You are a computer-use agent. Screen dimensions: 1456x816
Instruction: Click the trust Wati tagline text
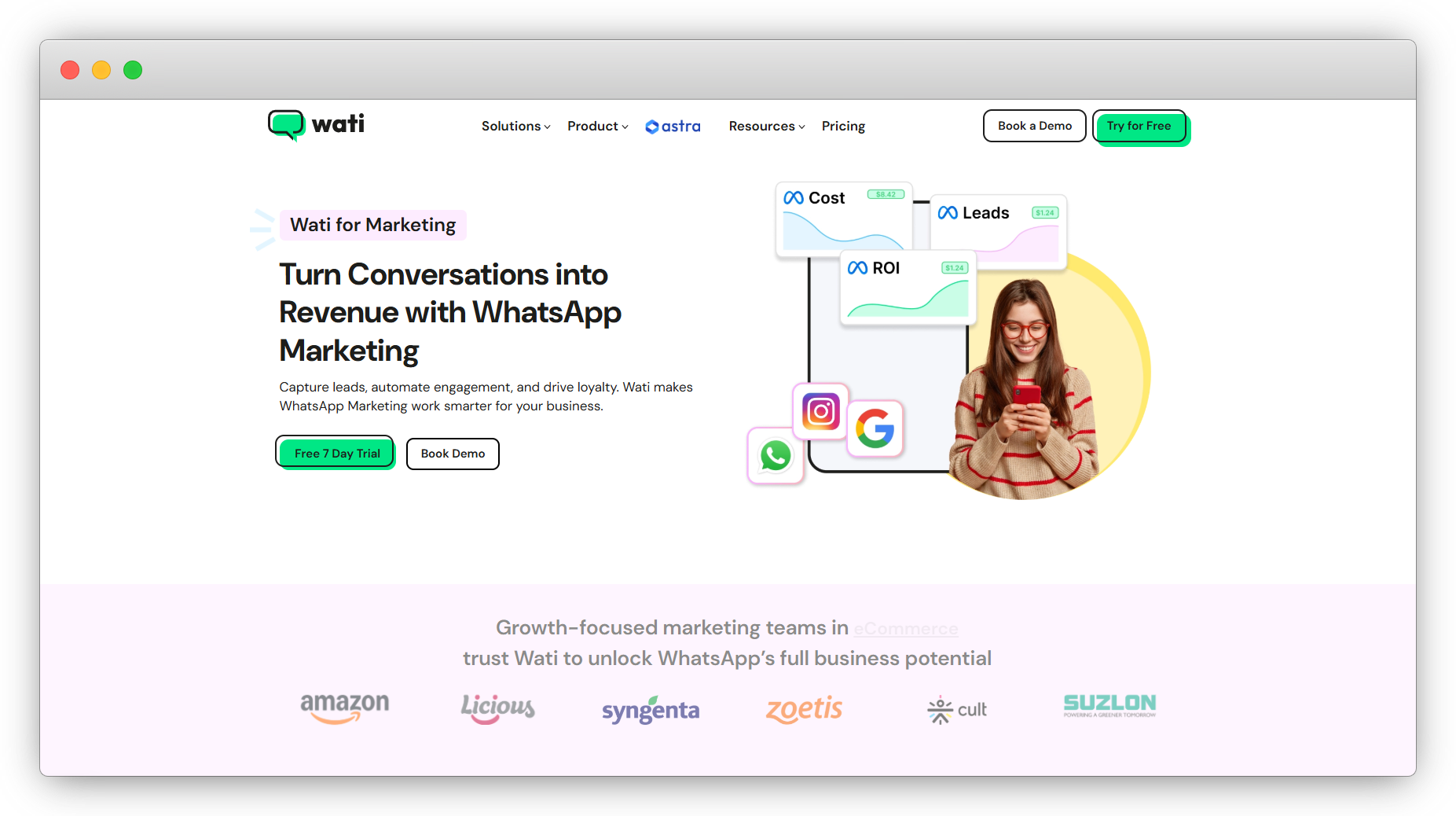727,658
